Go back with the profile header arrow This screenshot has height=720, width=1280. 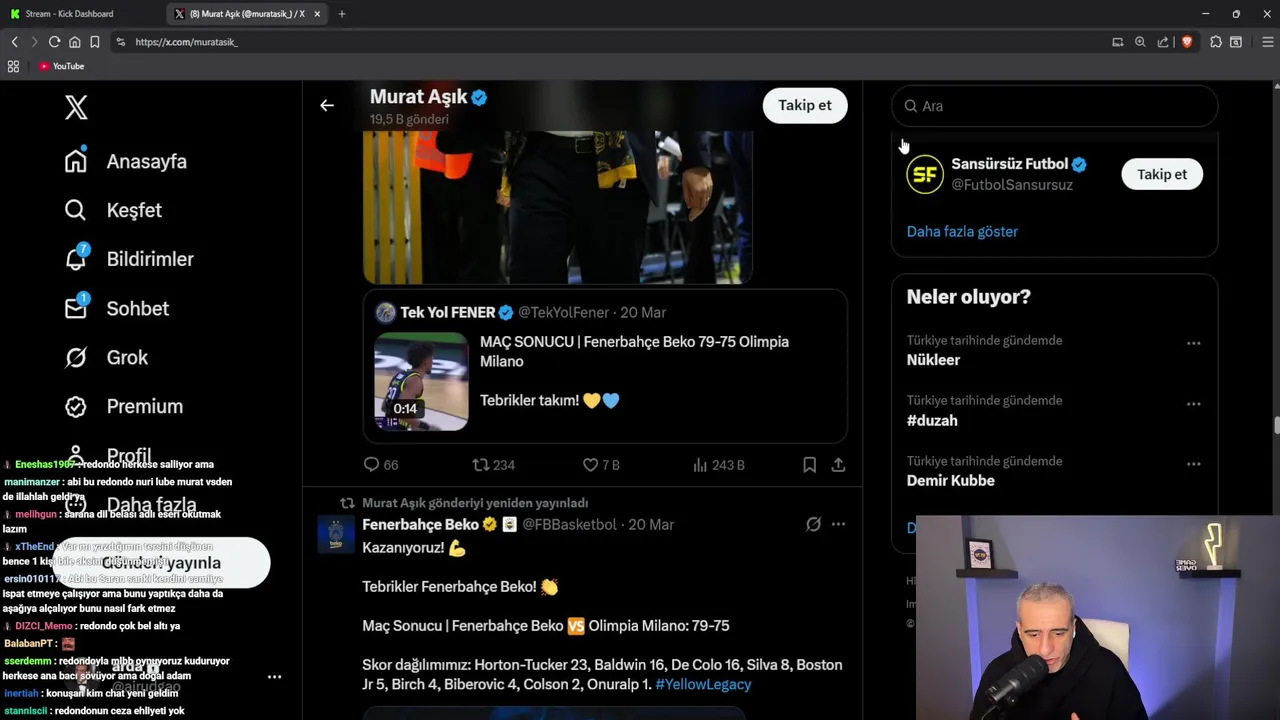click(x=327, y=105)
